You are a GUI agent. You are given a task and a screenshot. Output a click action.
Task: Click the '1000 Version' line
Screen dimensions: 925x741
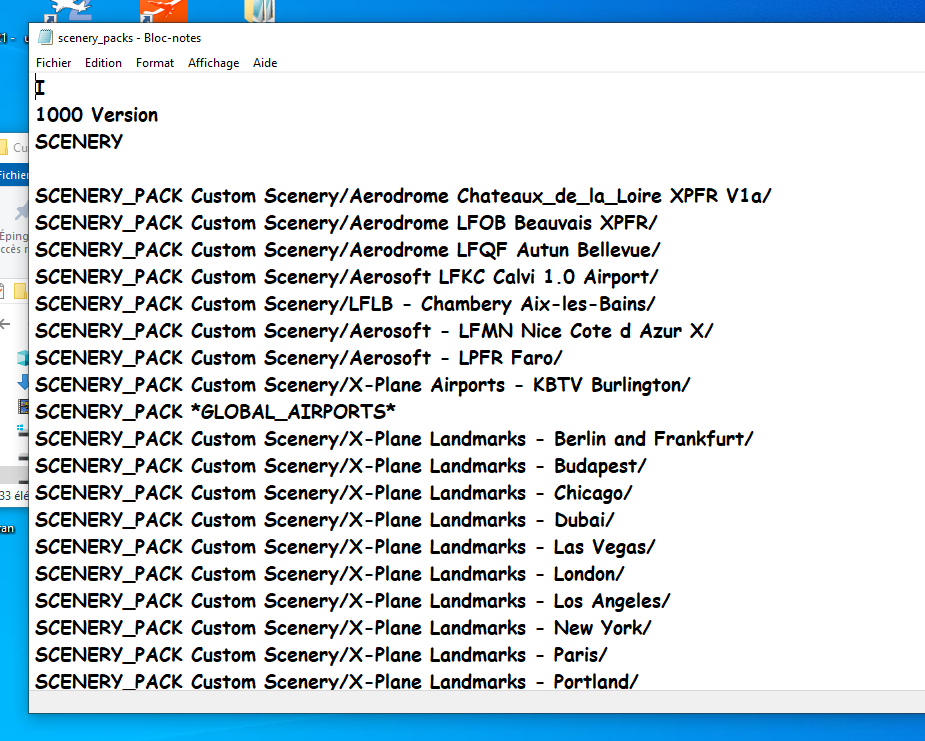(x=97, y=115)
